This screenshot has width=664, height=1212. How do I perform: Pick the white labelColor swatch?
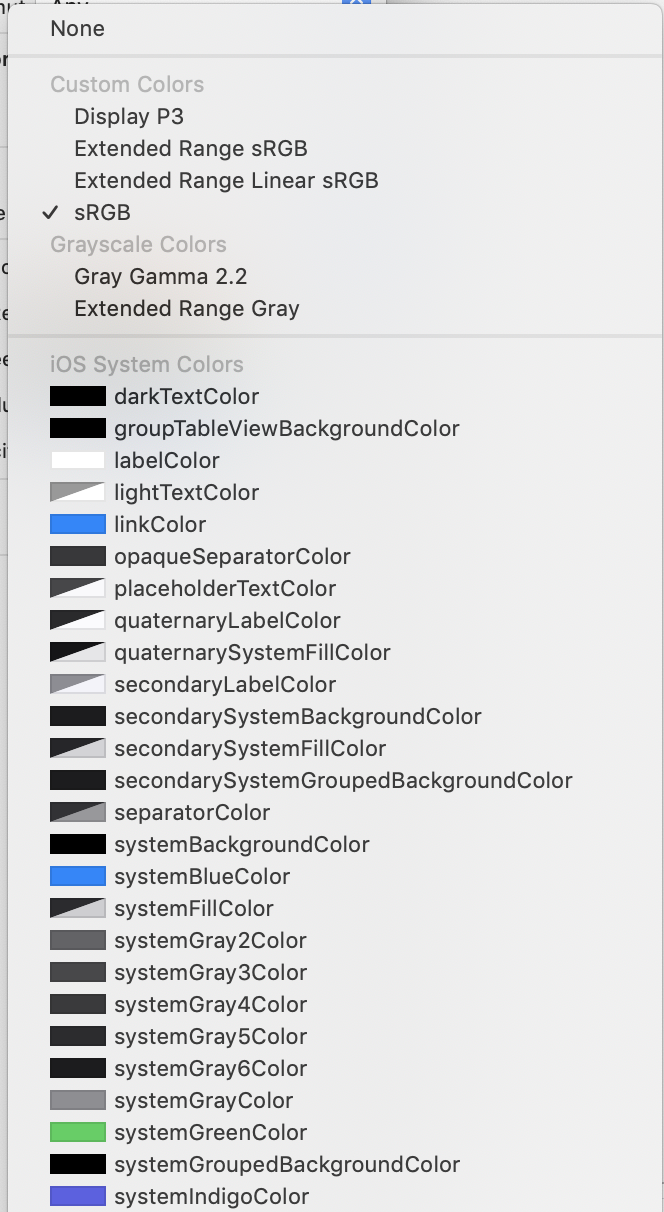pos(78,461)
